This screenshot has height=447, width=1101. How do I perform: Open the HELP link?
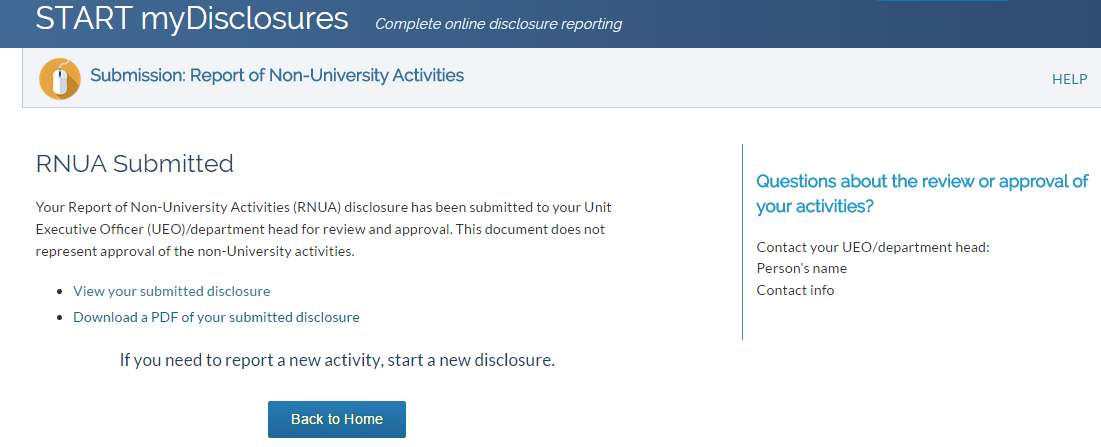coord(1069,79)
